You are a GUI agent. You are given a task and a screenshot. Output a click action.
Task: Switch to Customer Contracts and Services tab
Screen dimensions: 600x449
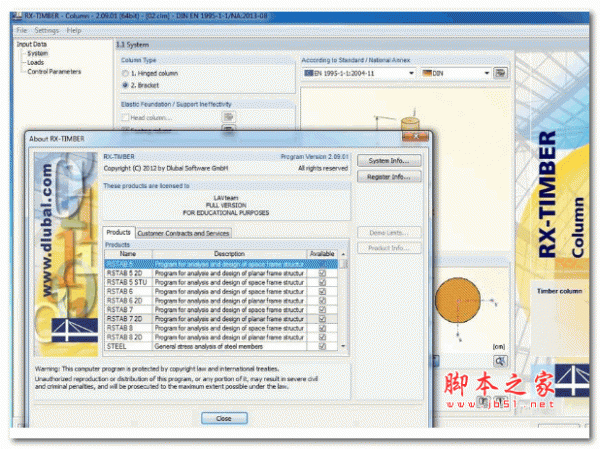pyautogui.click(x=182, y=232)
